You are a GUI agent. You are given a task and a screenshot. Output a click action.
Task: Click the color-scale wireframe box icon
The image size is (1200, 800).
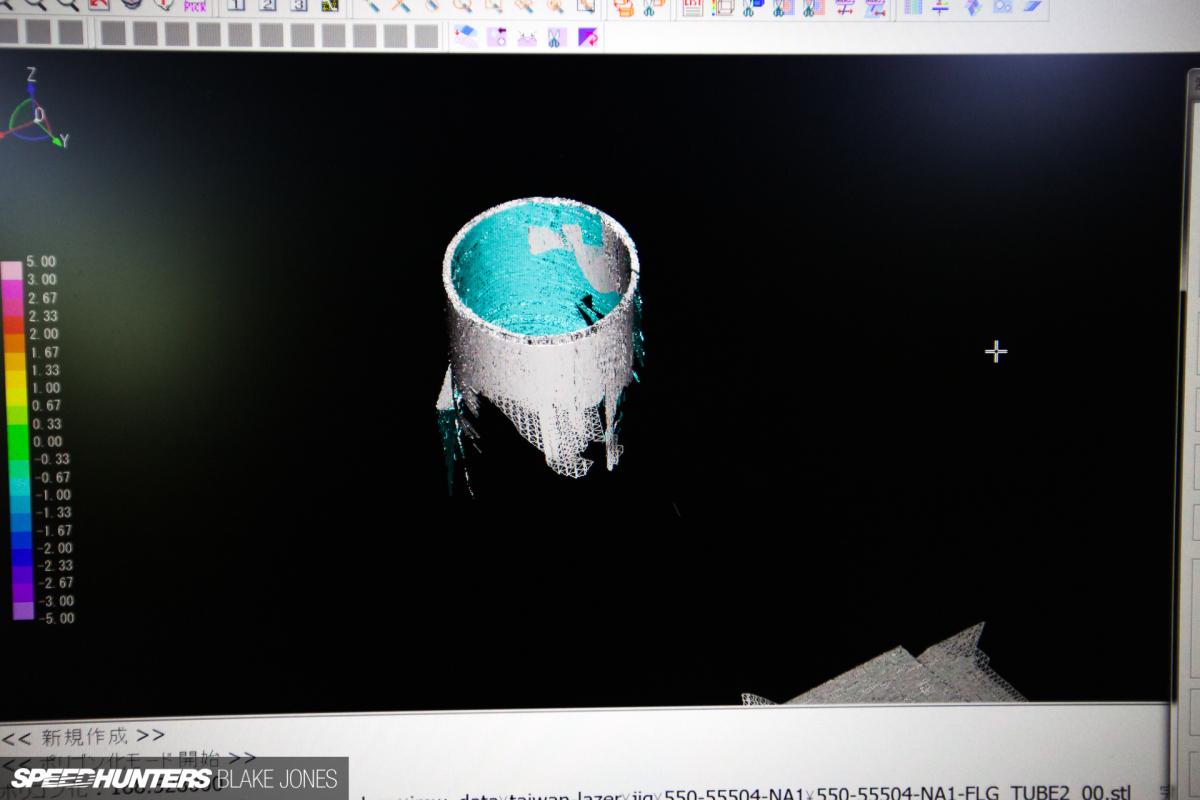click(723, 6)
